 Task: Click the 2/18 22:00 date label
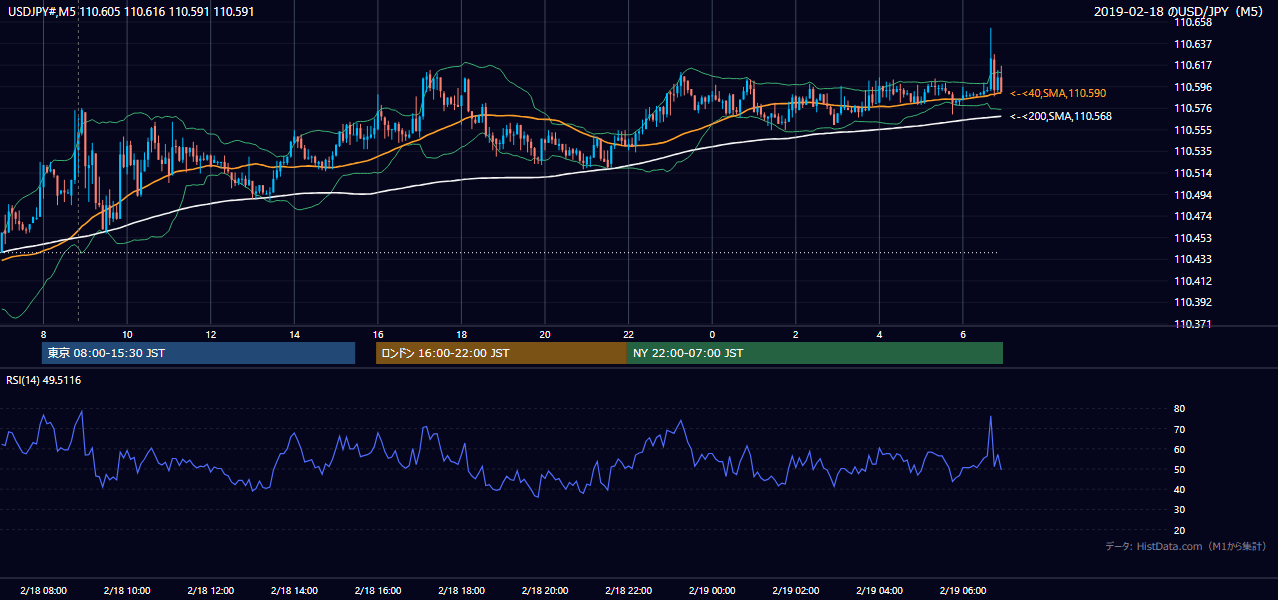click(628, 591)
